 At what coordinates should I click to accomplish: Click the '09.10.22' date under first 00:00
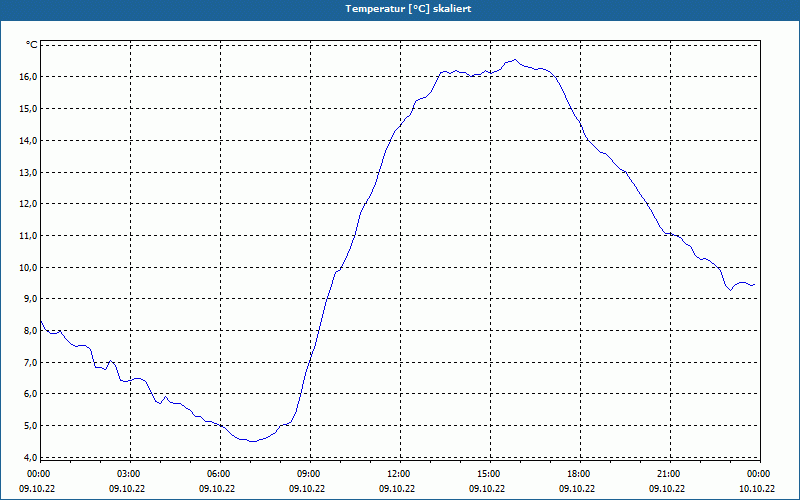(x=37, y=488)
